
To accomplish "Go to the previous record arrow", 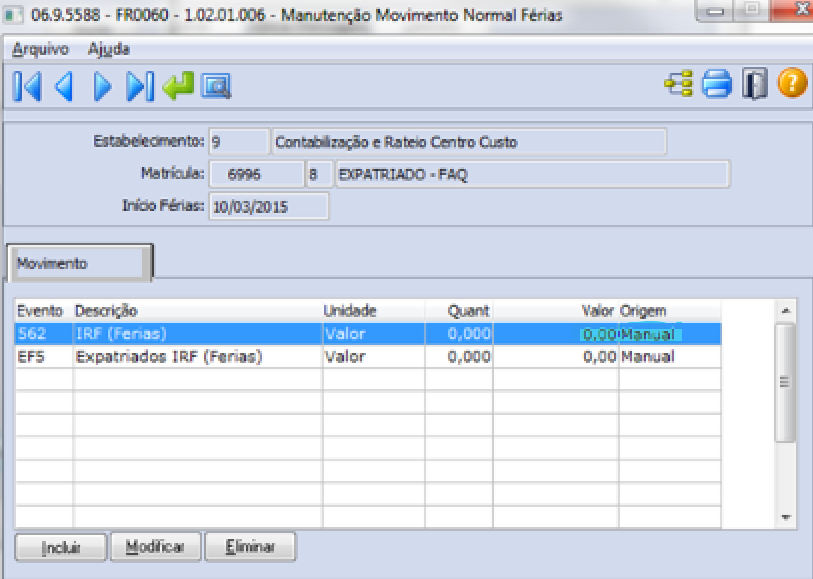I will (64, 86).
